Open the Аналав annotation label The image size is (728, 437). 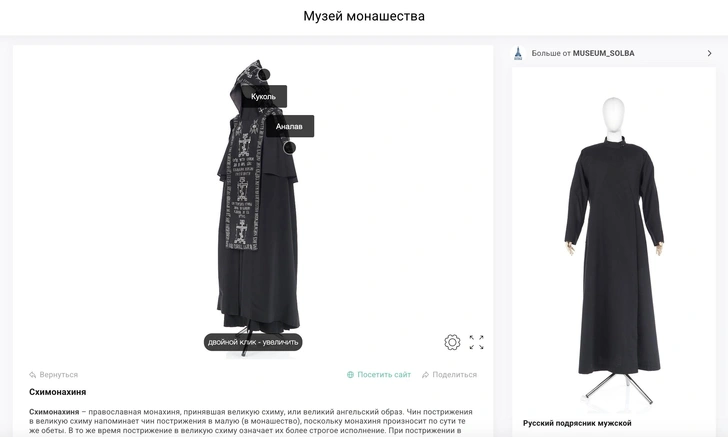tap(289, 126)
